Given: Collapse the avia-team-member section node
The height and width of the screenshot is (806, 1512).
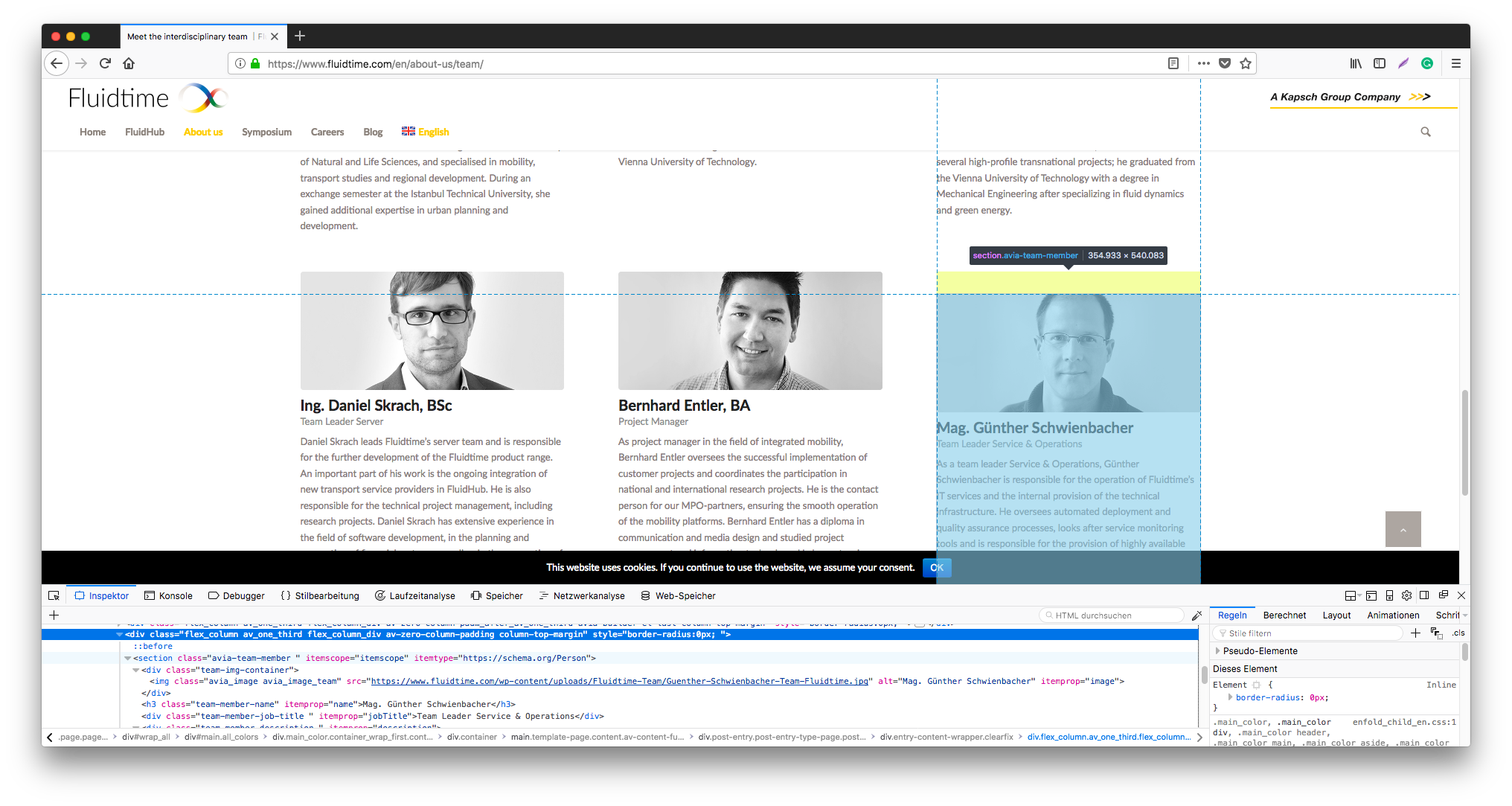Looking at the screenshot, I should click(128, 659).
